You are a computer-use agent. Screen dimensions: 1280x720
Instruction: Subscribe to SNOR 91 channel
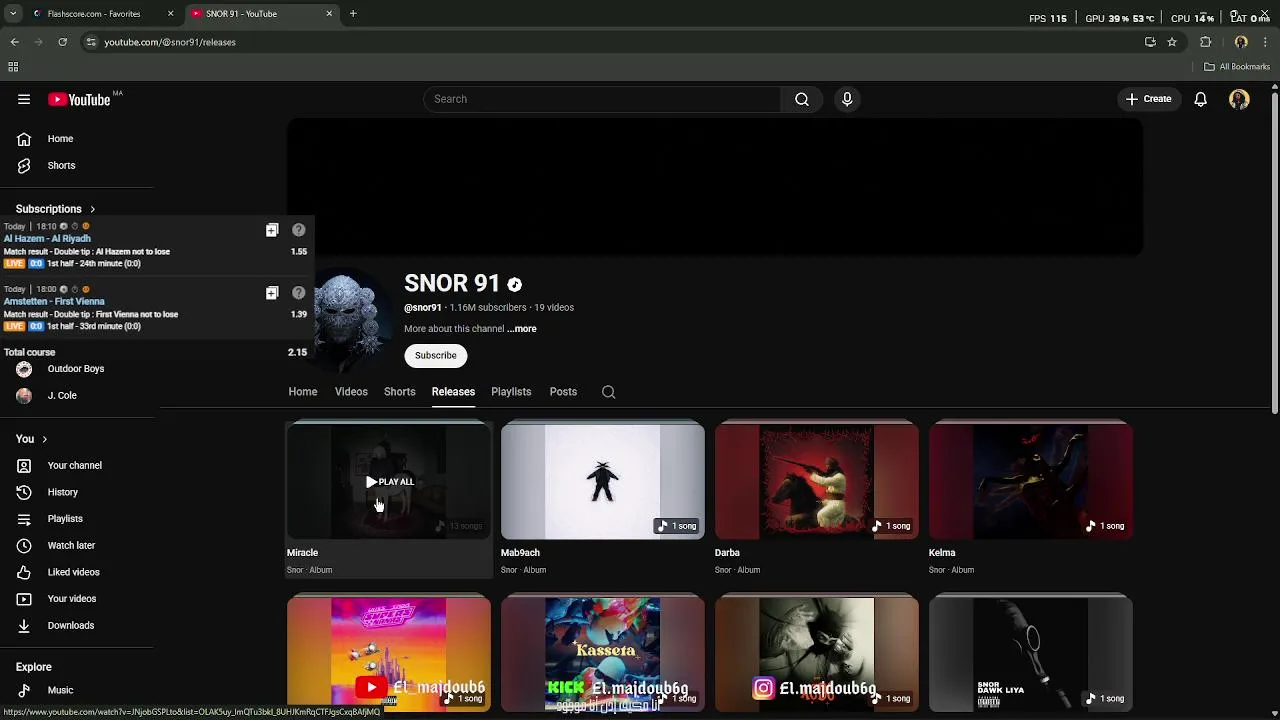pyautogui.click(x=436, y=356)
